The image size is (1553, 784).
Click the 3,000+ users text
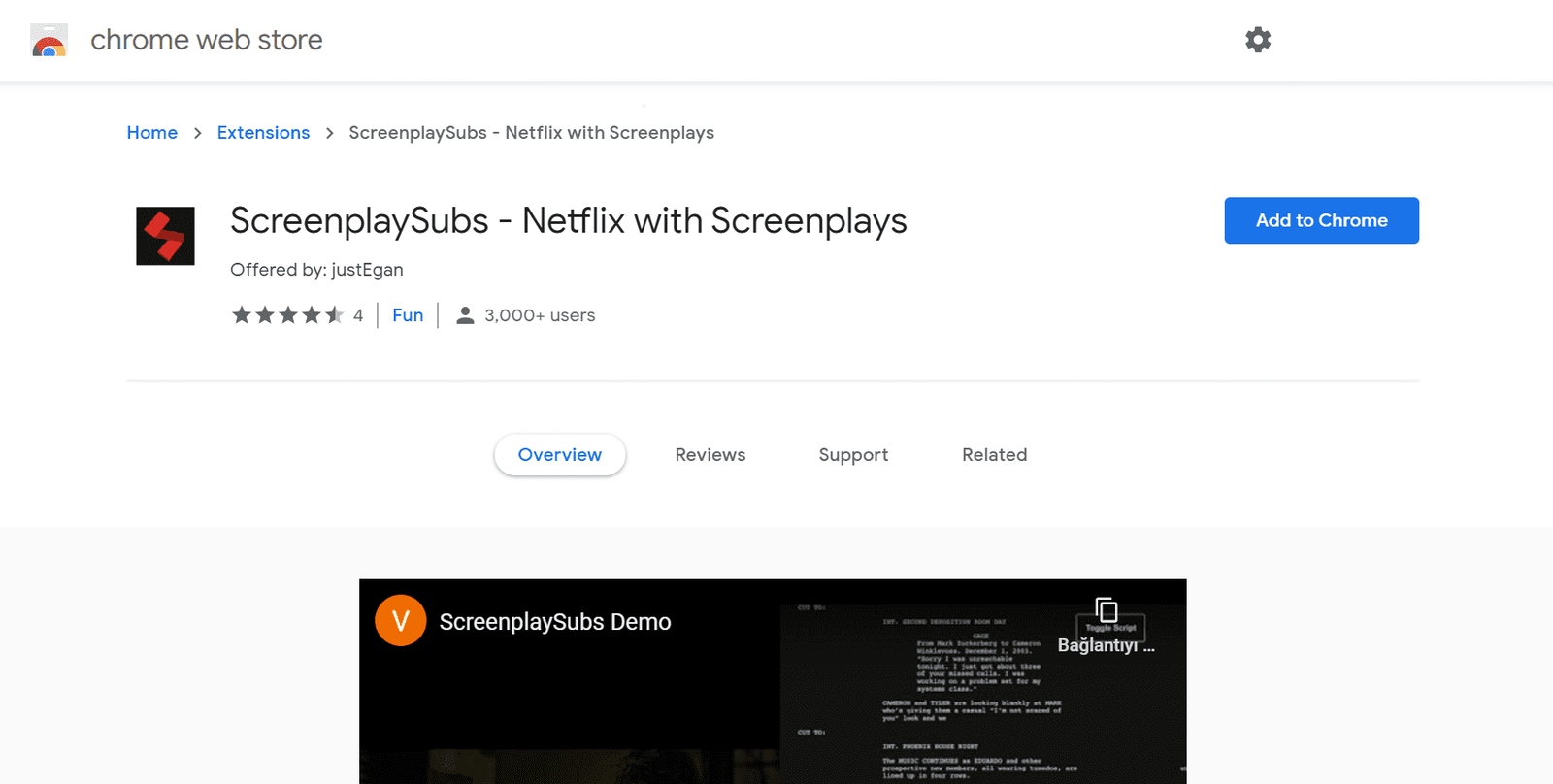point(540,315)
